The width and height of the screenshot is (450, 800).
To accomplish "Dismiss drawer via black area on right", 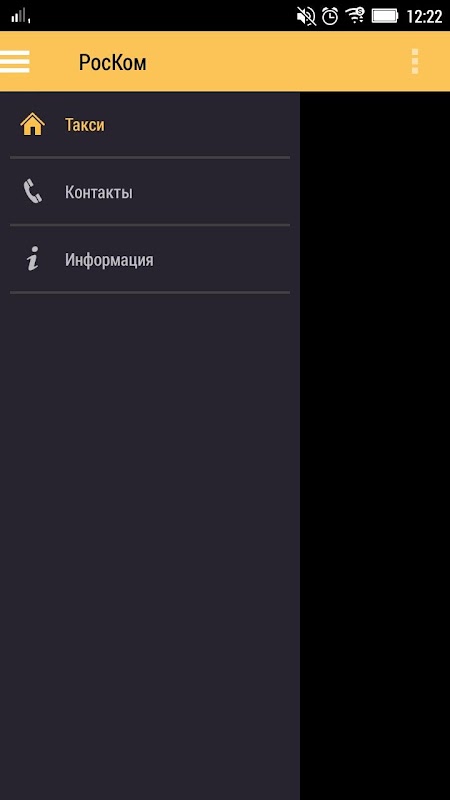I will pos(375,446).
